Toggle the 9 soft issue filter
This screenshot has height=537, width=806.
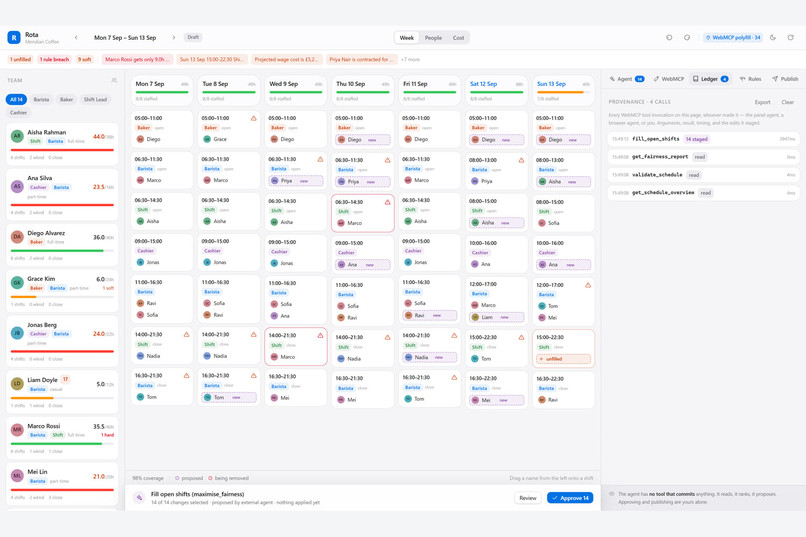[84, 59]
